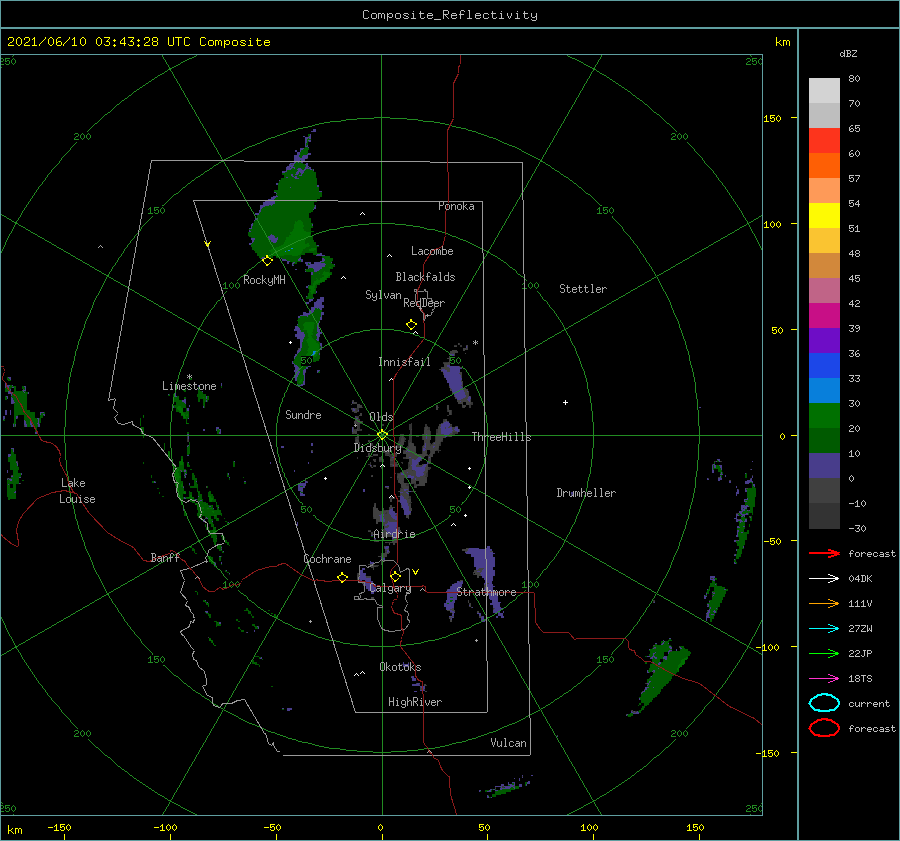This screenshot has width=900, height=841.
Task: Click the dBZ legend heading
Action: (848, 53)
